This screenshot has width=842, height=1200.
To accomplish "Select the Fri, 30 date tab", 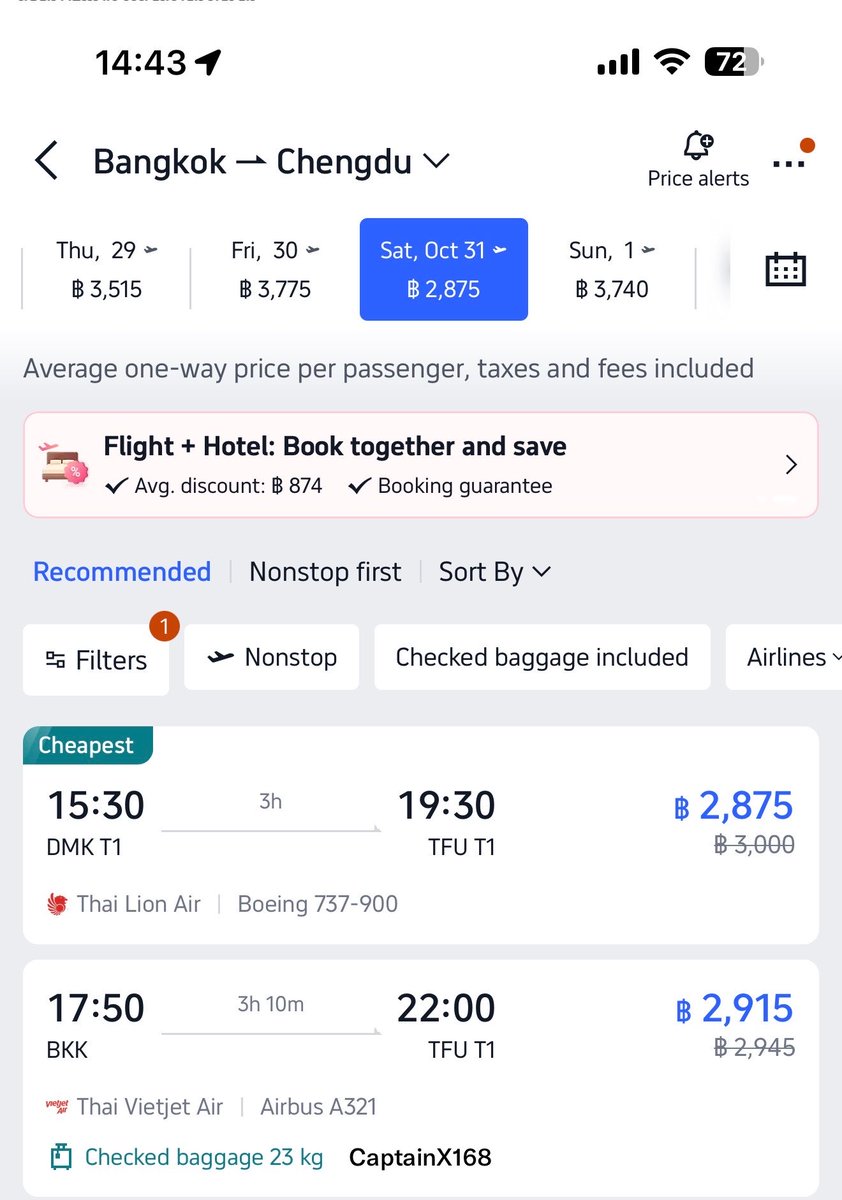I will pyautogui.click(x=275, y=270).
